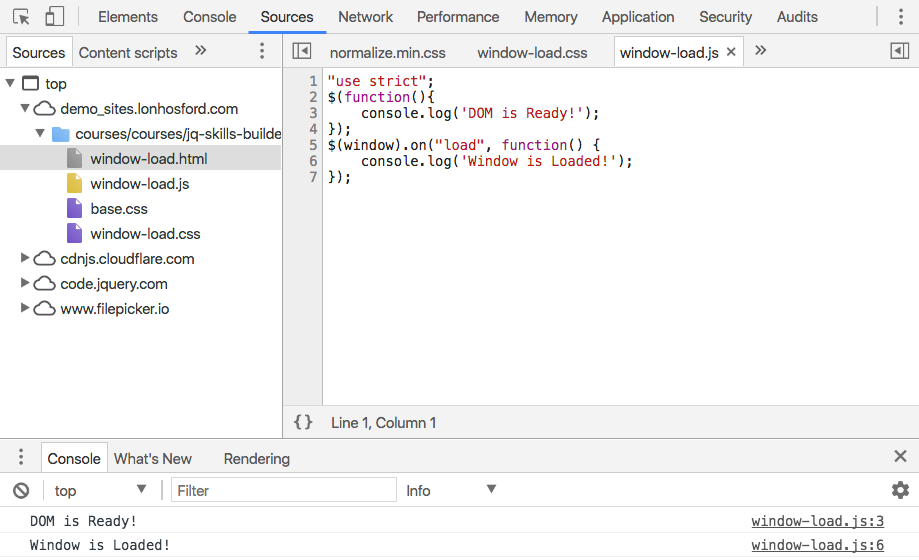The width and height of the screenshot is (919, 560).
Task: Switch to the Performance panel
Action: 458,17
